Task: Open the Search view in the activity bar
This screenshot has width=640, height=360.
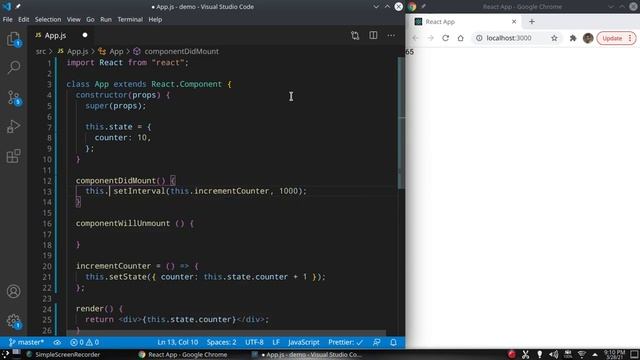Action: click(x=13, y=67)
